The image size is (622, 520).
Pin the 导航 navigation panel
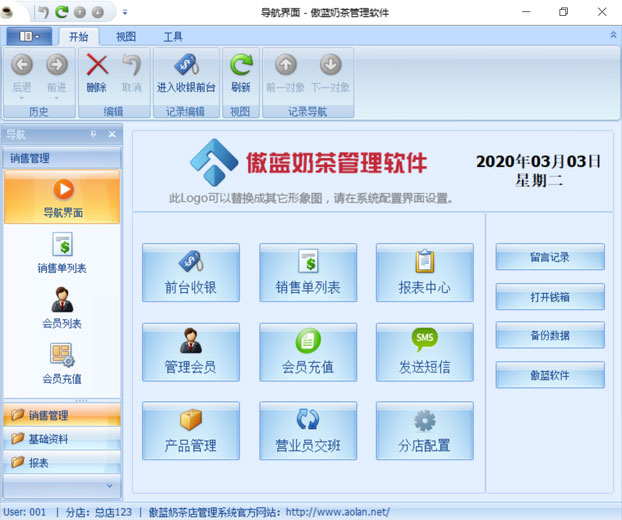94,134
